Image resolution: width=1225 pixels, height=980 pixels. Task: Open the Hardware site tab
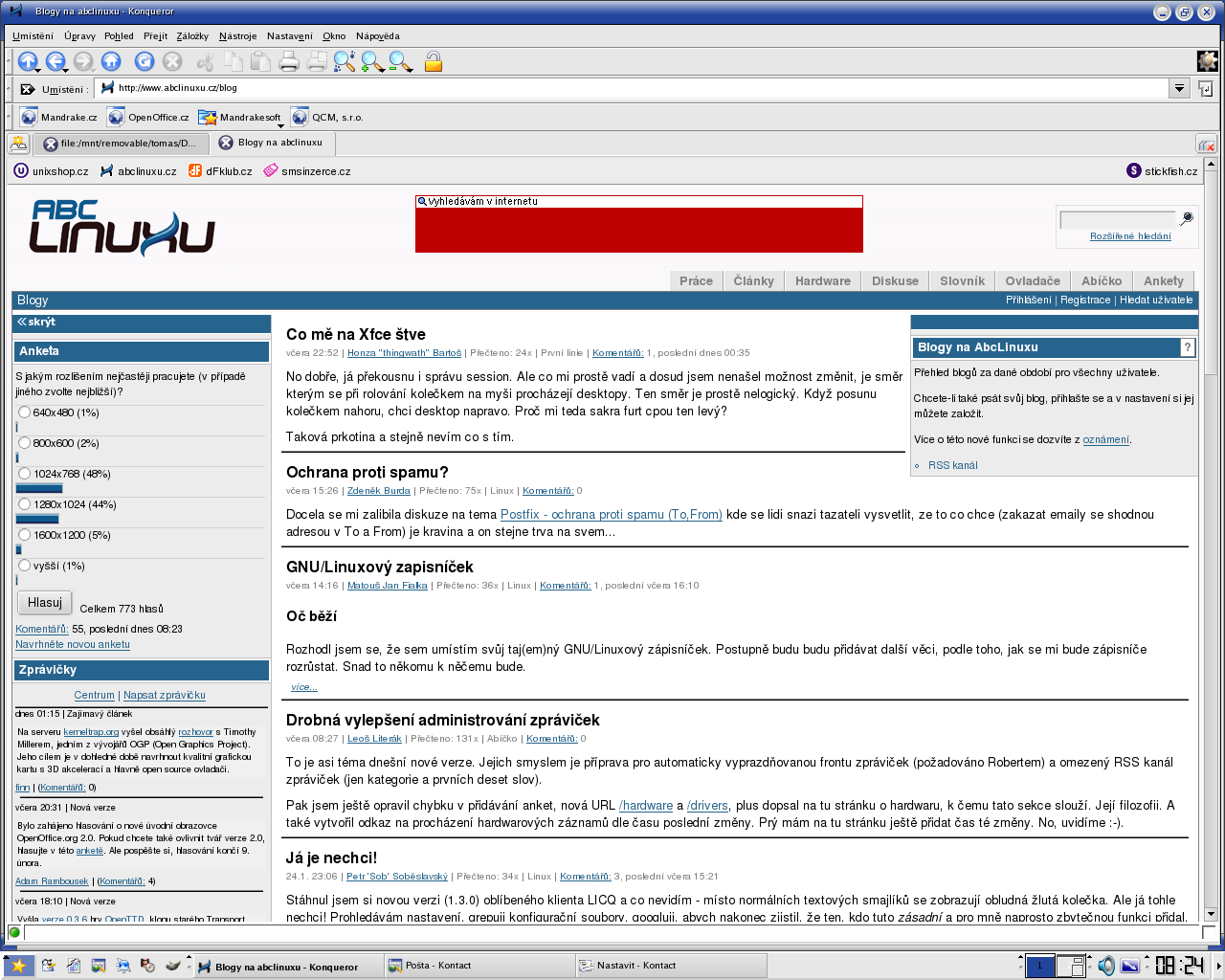coord(822,280)
